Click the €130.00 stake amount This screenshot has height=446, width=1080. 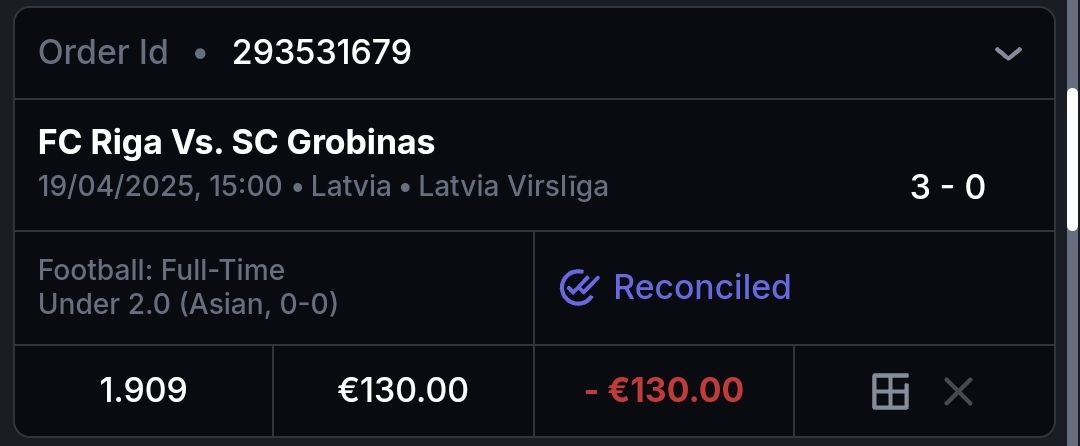pos(402,390)
